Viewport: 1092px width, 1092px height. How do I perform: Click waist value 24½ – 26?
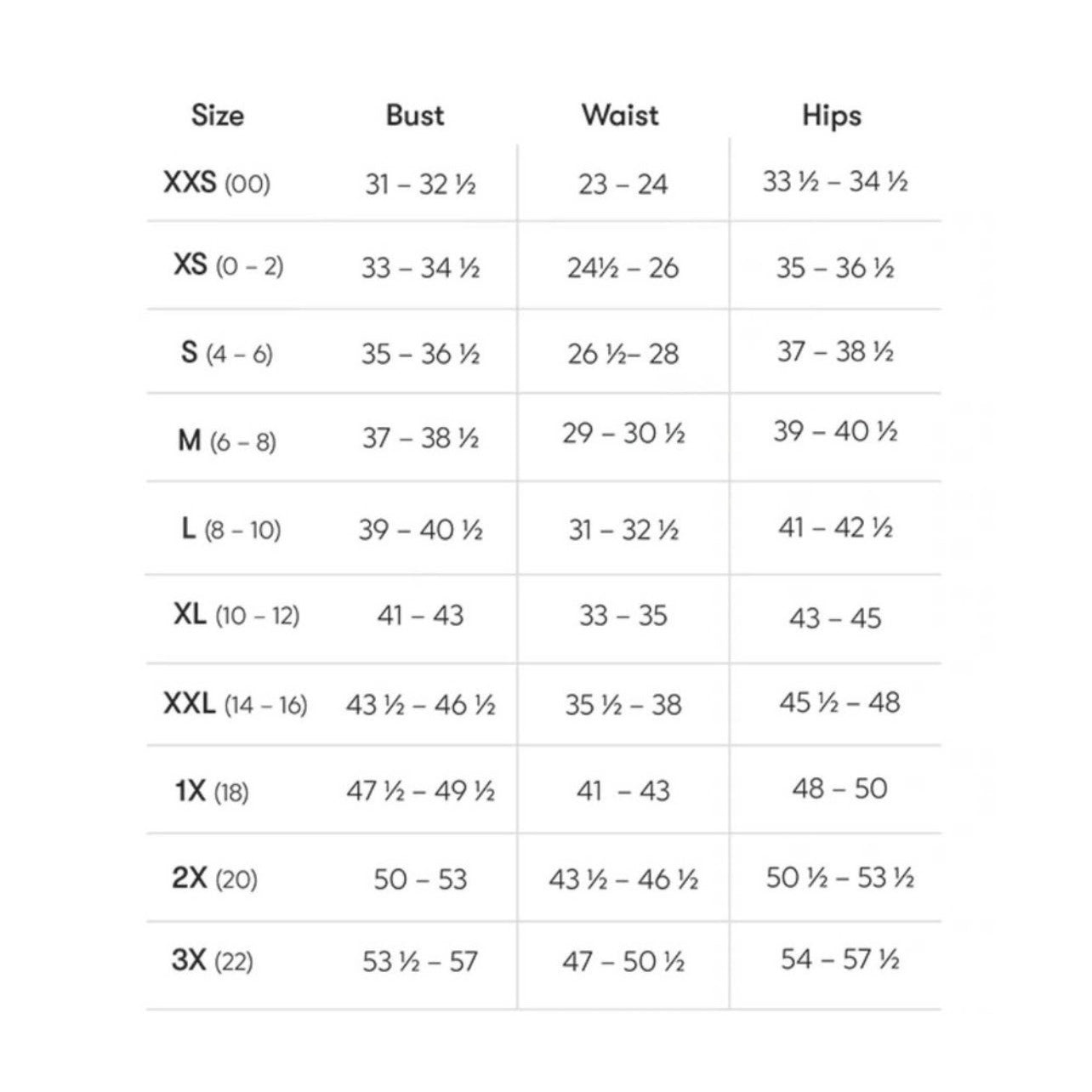pyautogui.click(x=623, y=269)
